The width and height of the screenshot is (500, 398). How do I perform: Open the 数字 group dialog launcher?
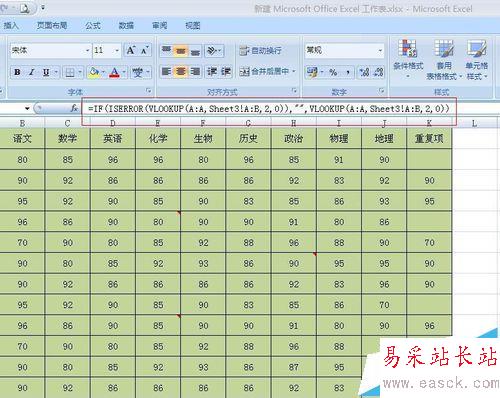[x=381, y=91]
